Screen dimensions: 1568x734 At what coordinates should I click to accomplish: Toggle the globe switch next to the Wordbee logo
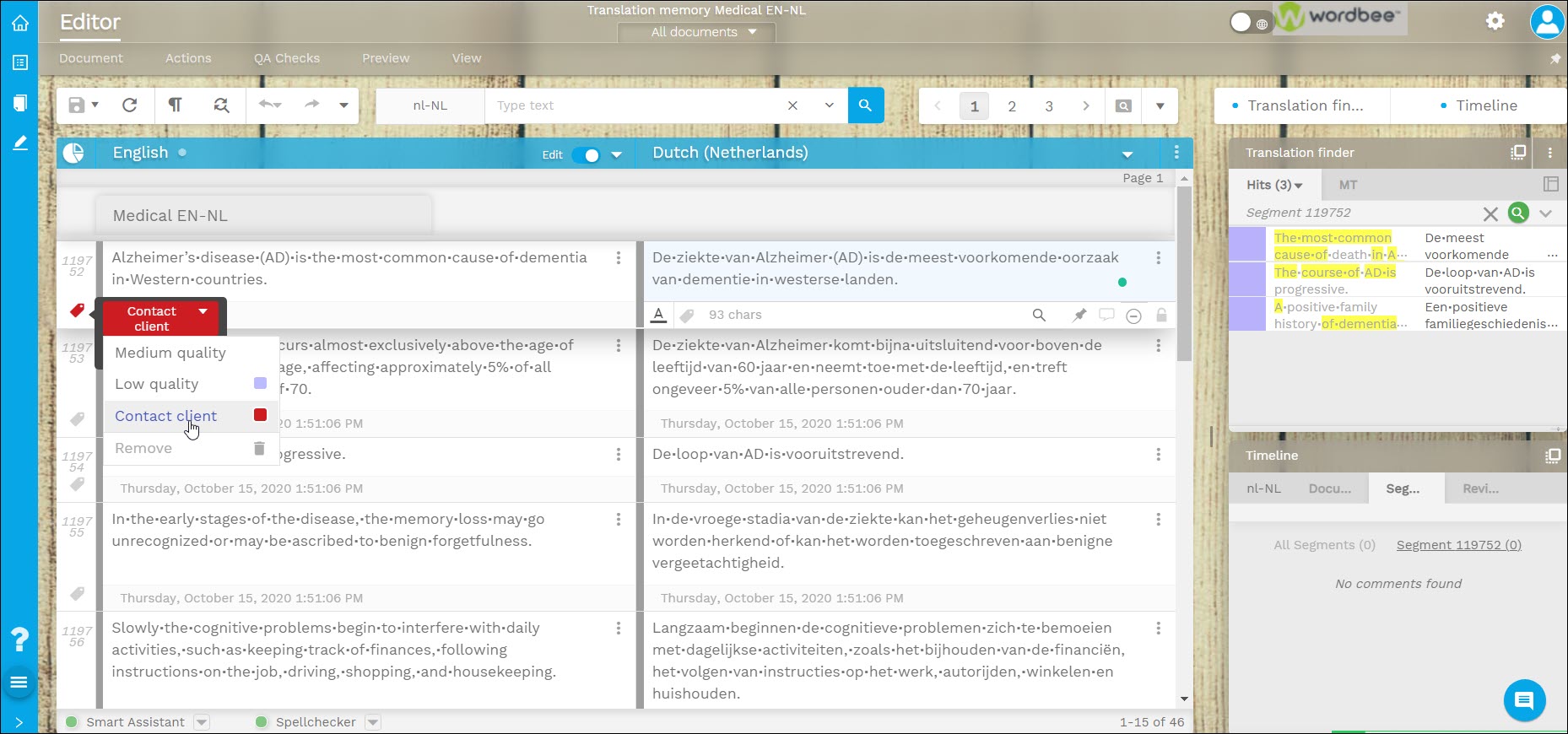tap(1248, 23)
